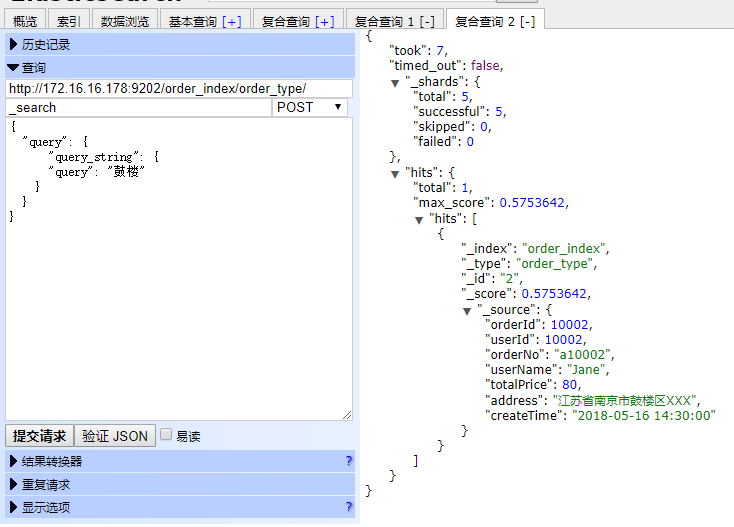Open the 数据浏览 tab
The width and height of the screenshot is (734, 527).
pyautogui.click(x=125, y=21)
